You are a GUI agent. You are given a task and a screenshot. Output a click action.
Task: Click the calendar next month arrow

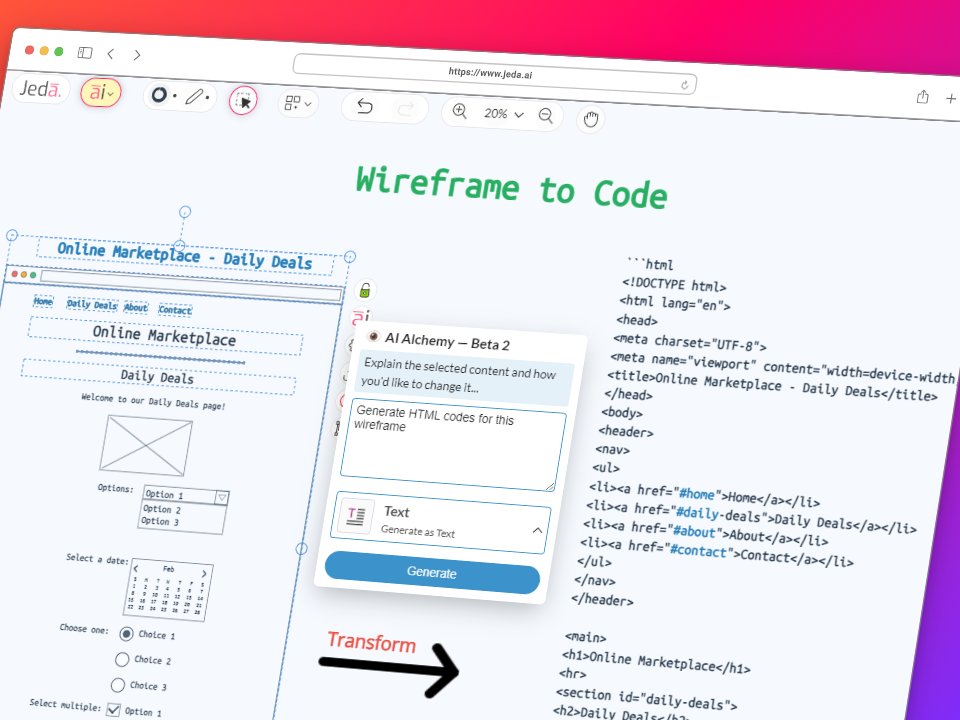tap(204, 573)
